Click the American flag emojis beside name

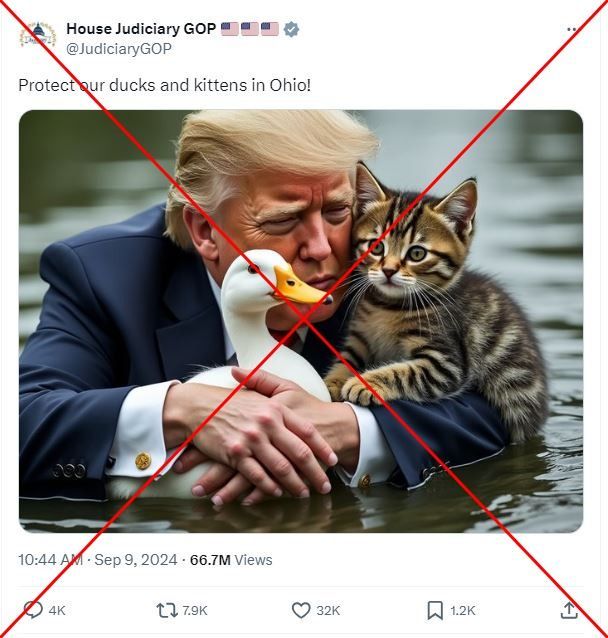(250, 29)
